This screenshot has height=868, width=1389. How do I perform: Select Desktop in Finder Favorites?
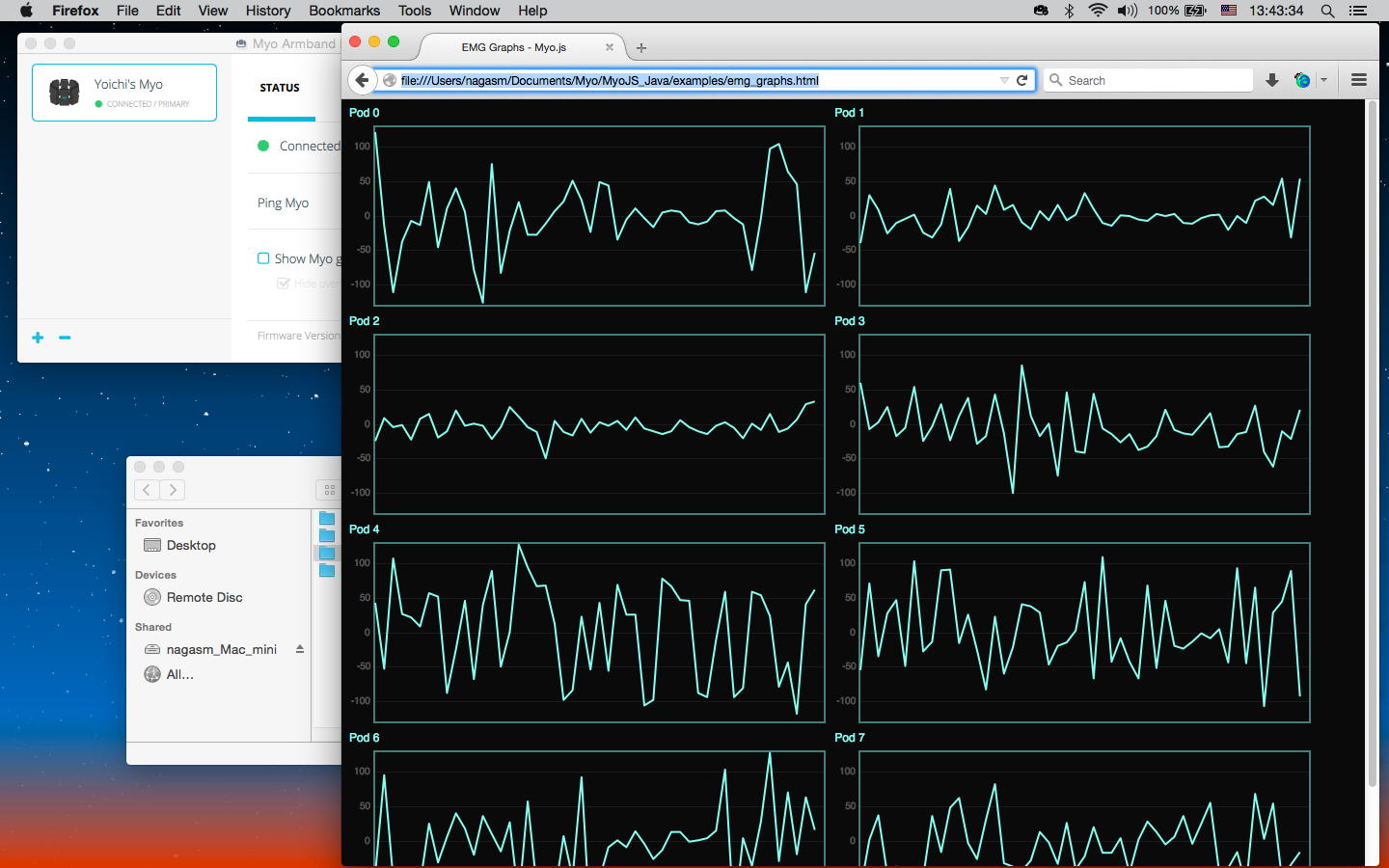190,545
